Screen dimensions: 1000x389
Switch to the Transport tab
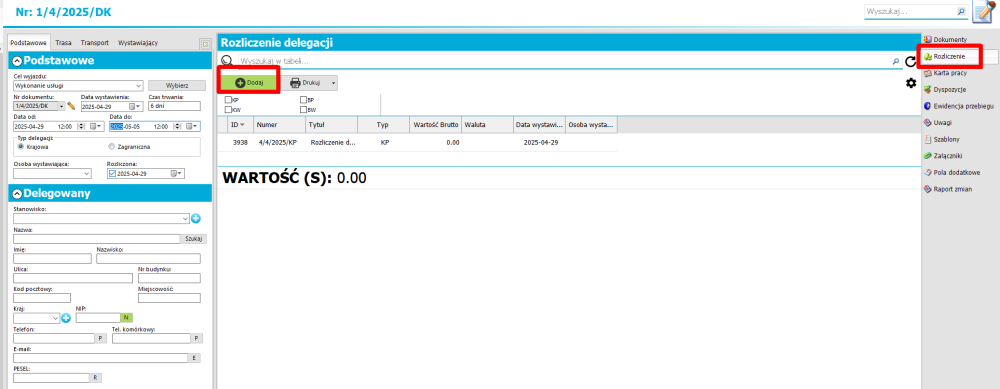(94, 43)
